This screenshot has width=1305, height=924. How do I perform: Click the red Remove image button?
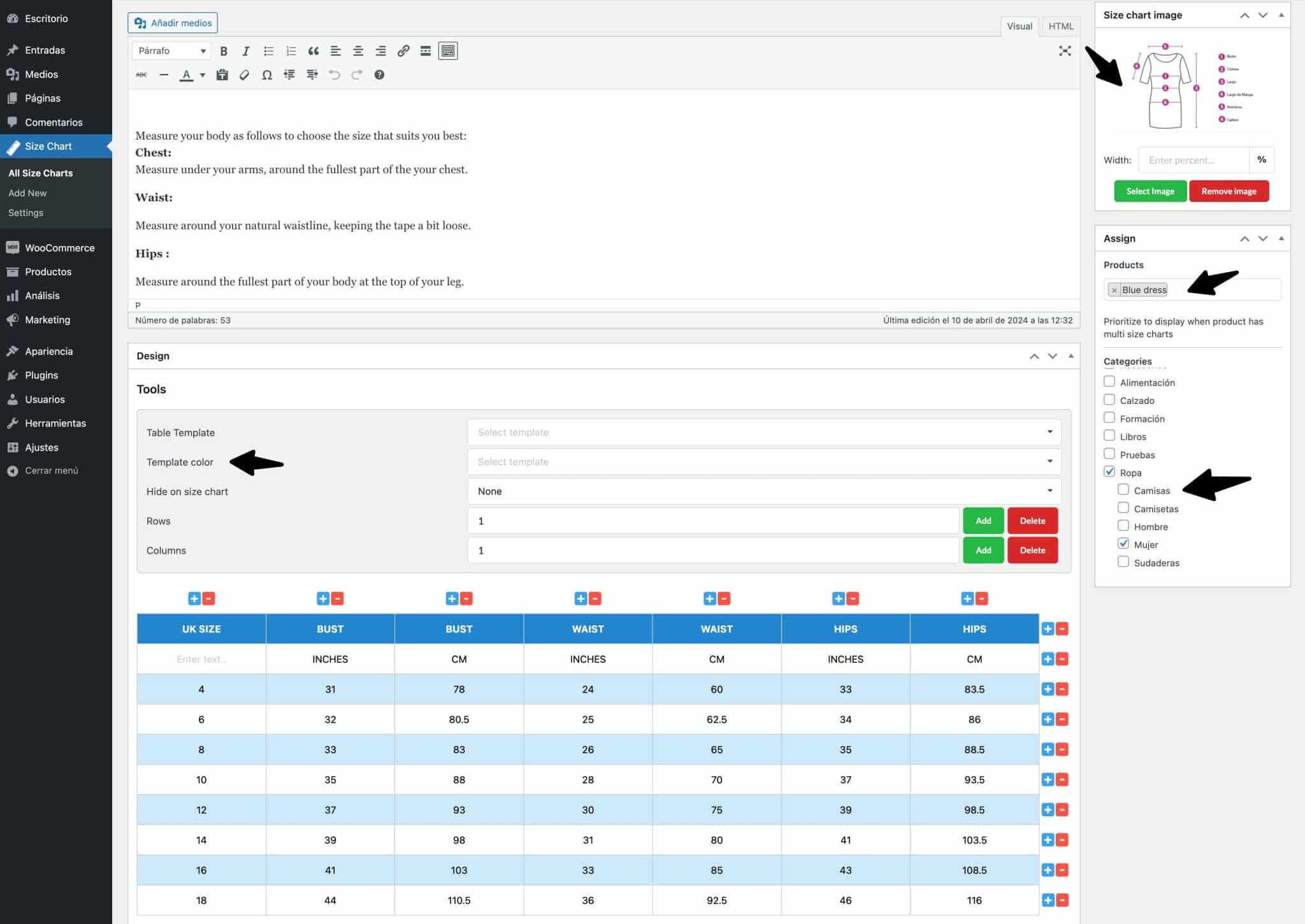1229,191
